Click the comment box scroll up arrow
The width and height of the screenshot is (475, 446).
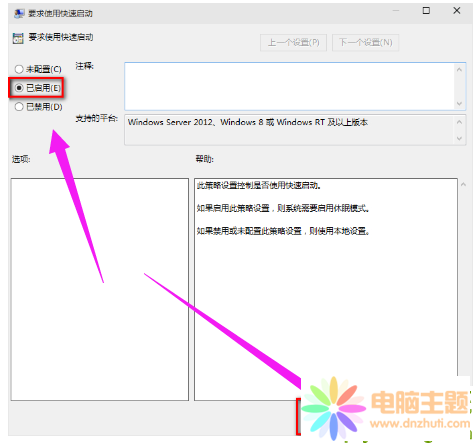pyautogui.click(x=459, y=69)
